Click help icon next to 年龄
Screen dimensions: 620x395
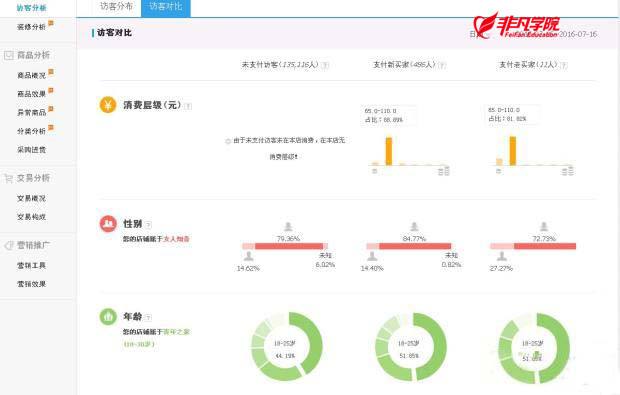pyautogui.click(x=148, y=318)
